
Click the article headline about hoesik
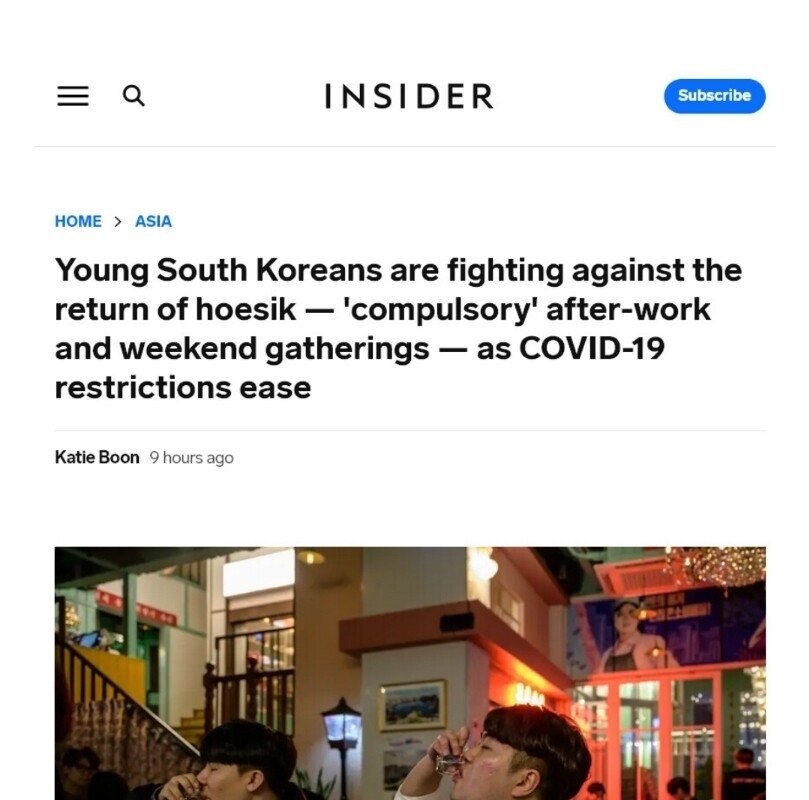(x=398, y=329)
